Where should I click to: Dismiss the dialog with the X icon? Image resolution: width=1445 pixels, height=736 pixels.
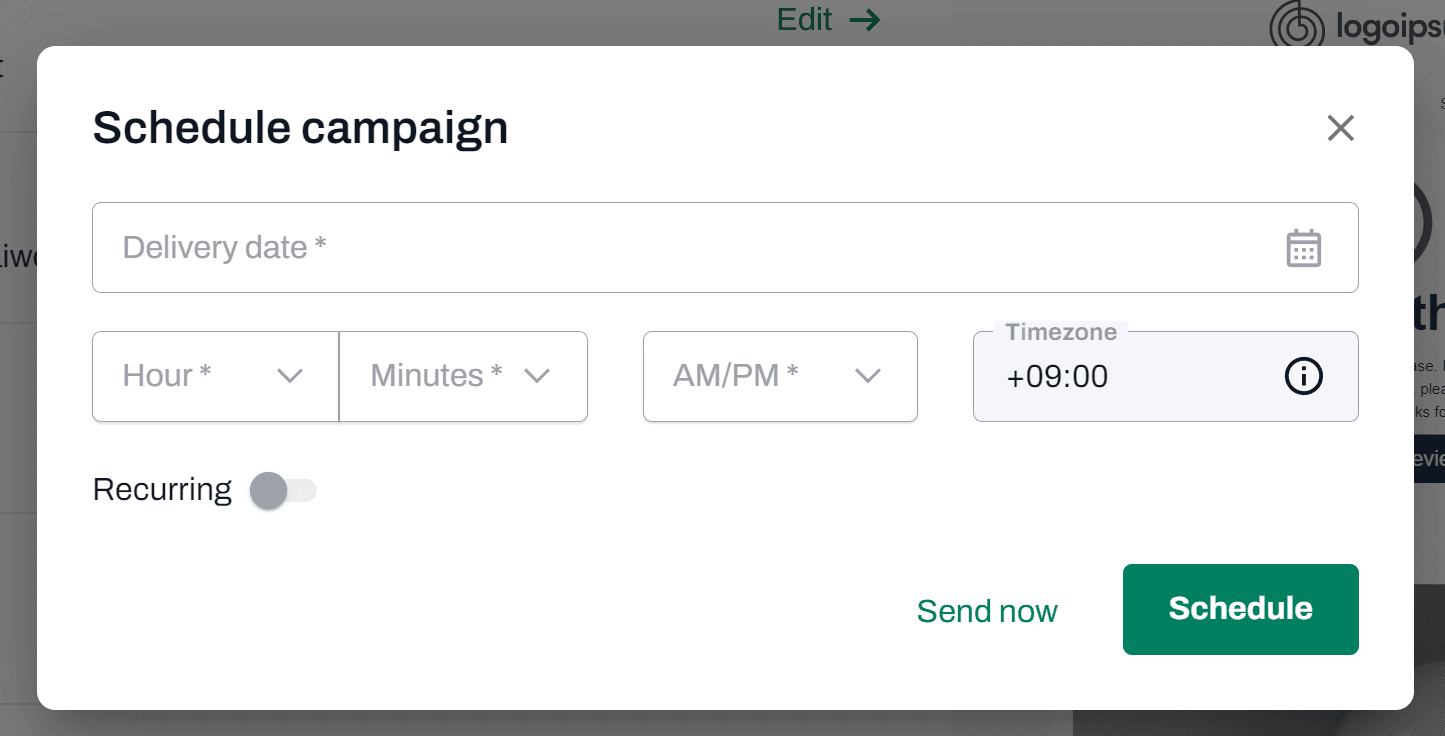point(1340,128)
